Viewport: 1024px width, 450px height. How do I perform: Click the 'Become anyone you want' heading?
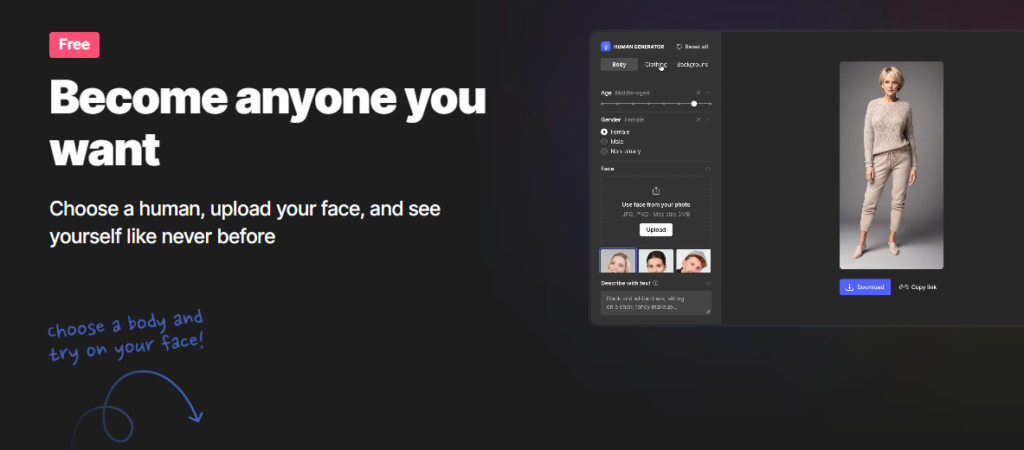(x=268, y=122)
